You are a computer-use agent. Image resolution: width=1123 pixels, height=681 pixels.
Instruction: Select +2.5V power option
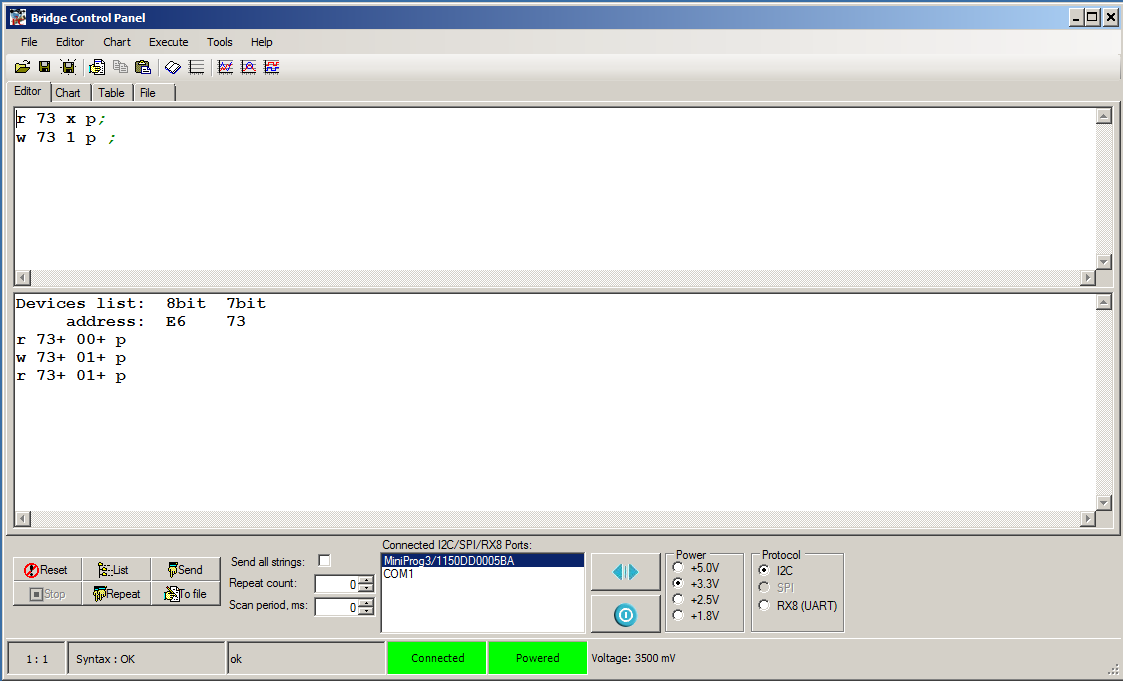678,599
